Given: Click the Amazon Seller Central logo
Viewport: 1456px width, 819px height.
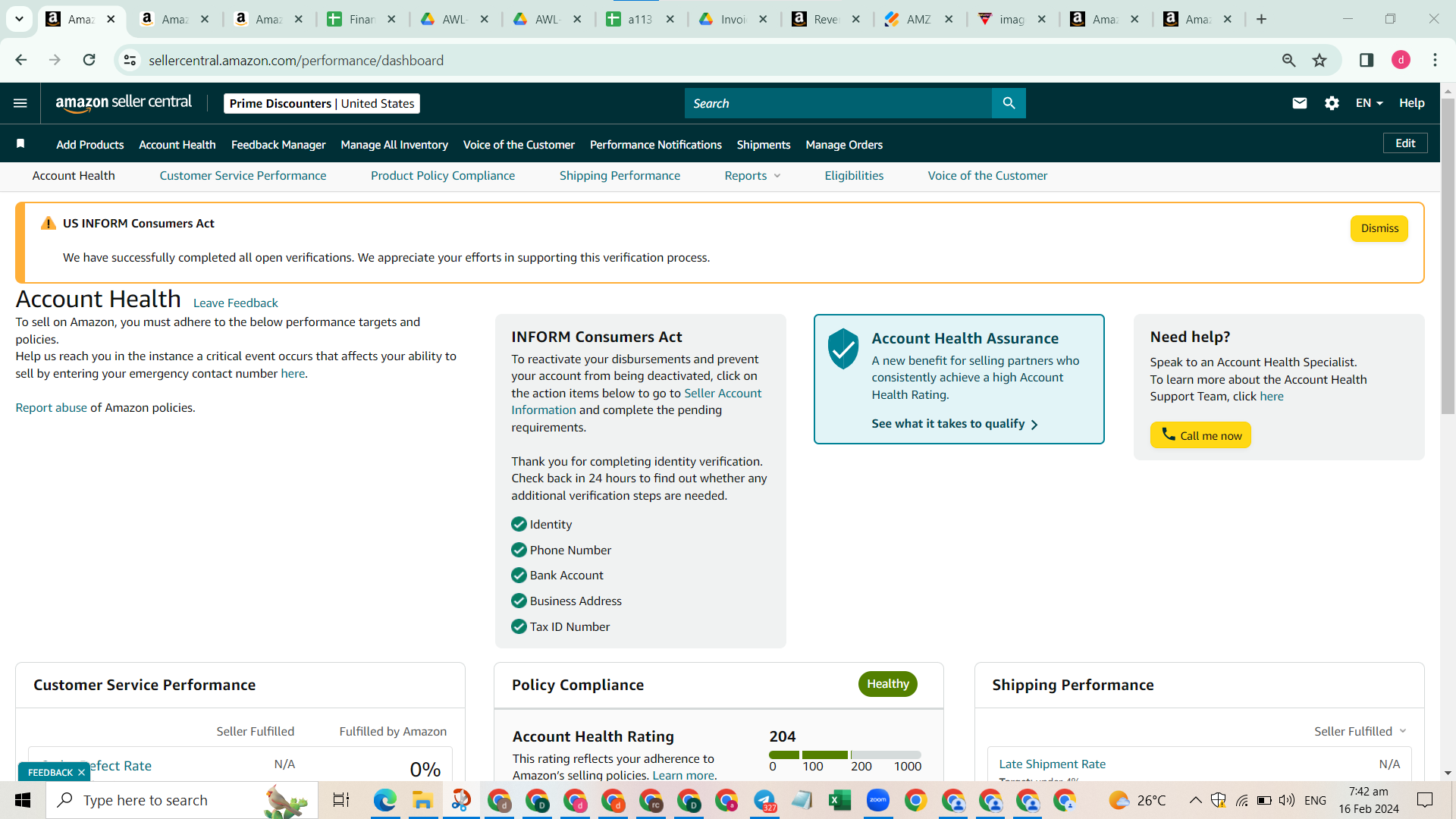Looking at the screenshot, I should pyautogui.click(x=124, y=103).
